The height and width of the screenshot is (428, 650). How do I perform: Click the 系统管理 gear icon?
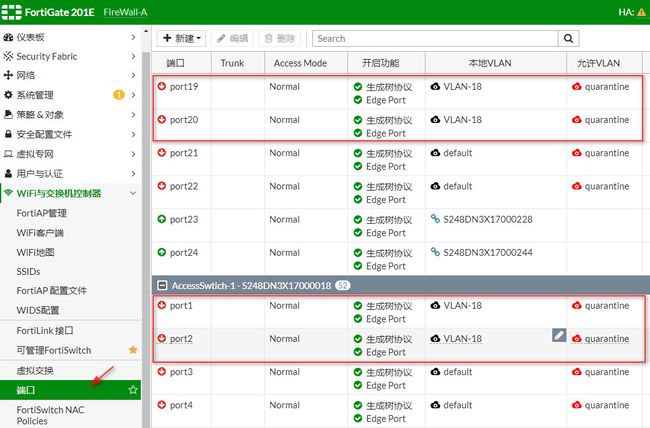(8, 95)
